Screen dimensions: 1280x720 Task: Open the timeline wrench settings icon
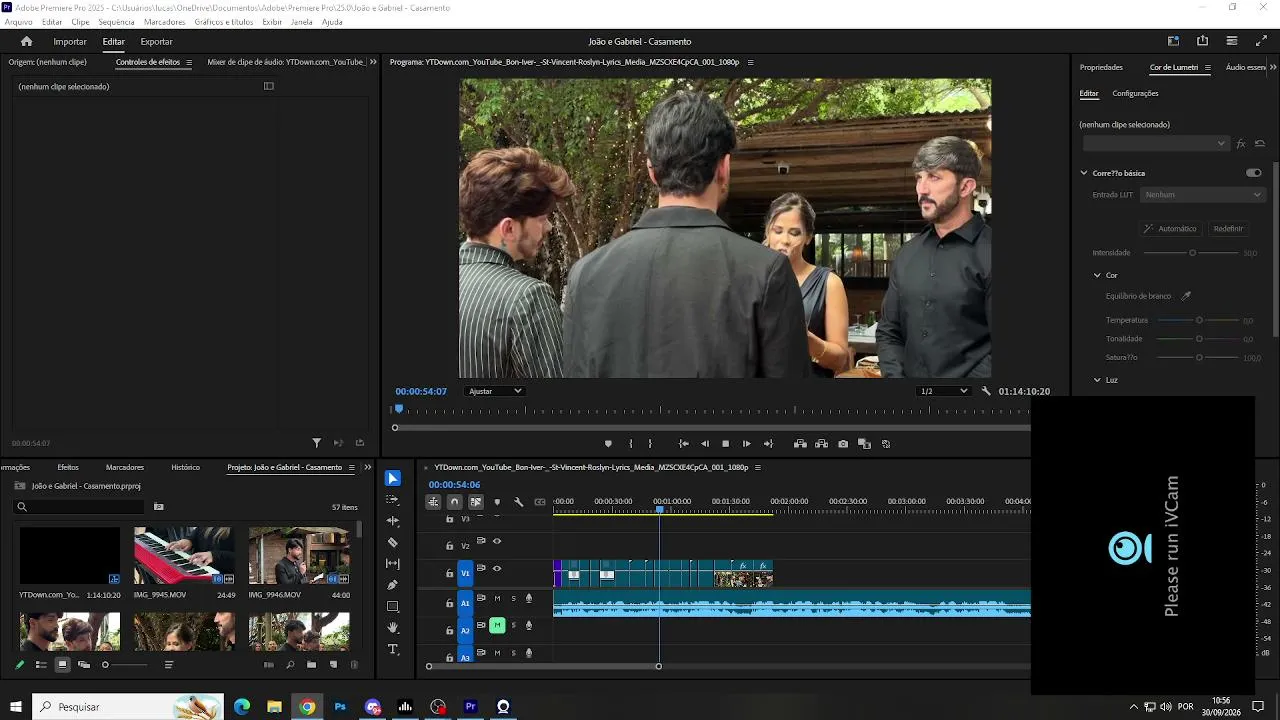pyautogui.click(x=518, y=502)
